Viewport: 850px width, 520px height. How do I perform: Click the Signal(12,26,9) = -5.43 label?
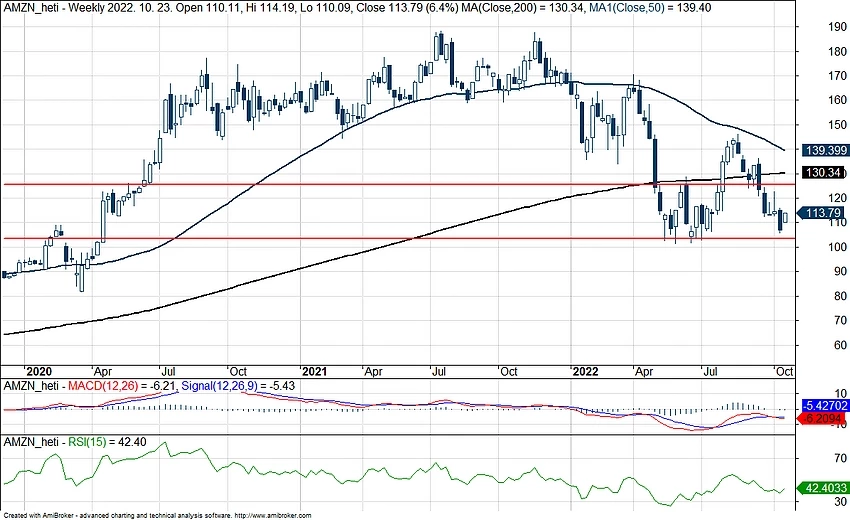[238, 386]
